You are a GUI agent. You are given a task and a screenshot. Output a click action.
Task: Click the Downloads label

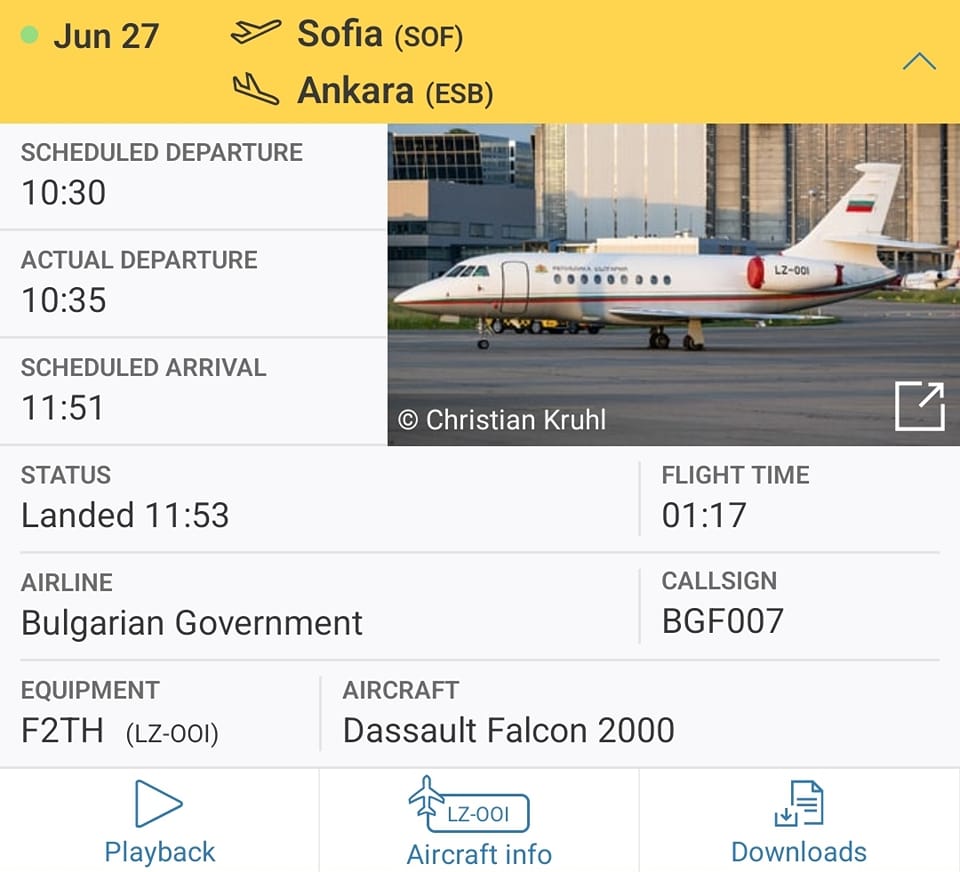click(799, 852)
